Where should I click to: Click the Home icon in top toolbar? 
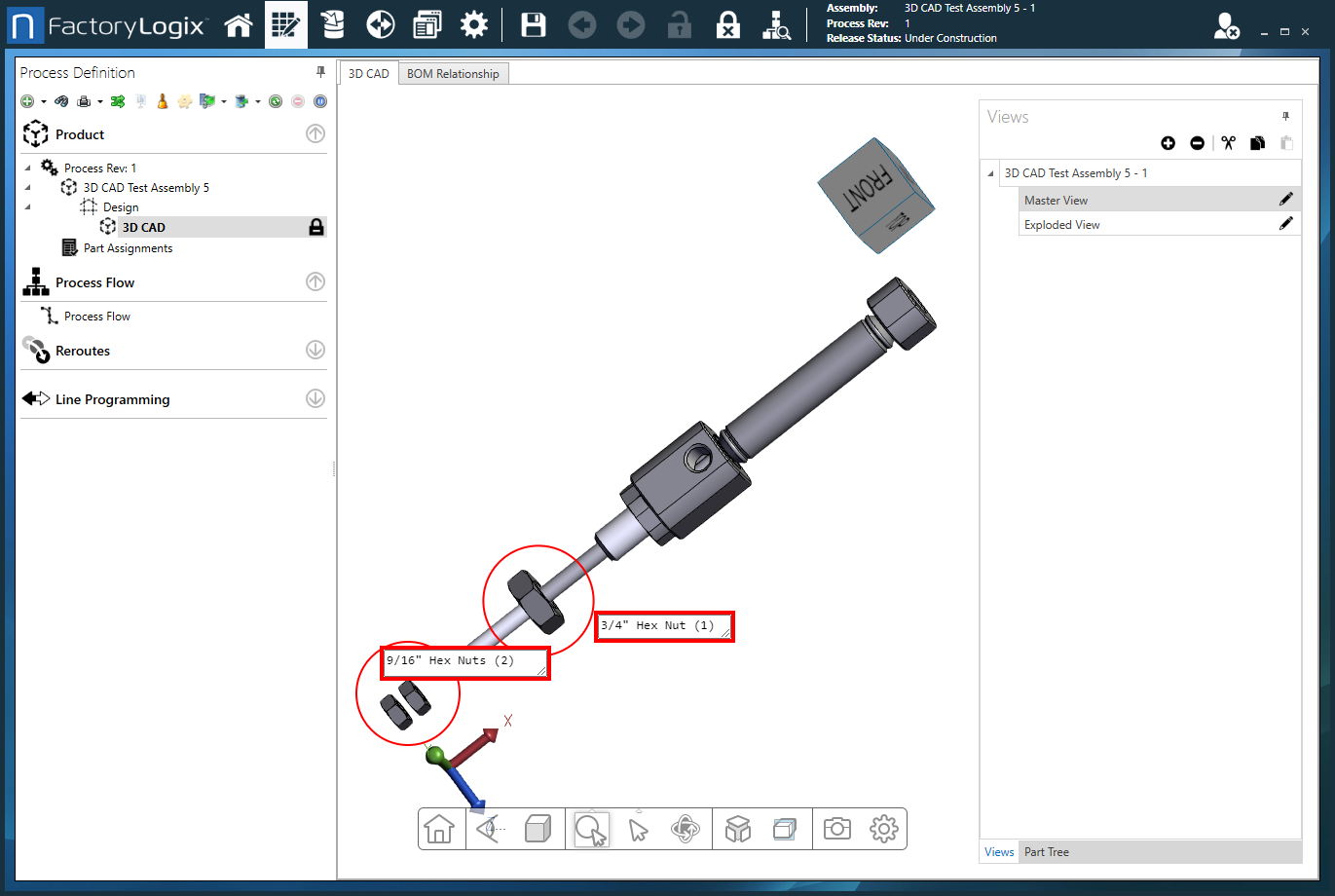[239, 25]
